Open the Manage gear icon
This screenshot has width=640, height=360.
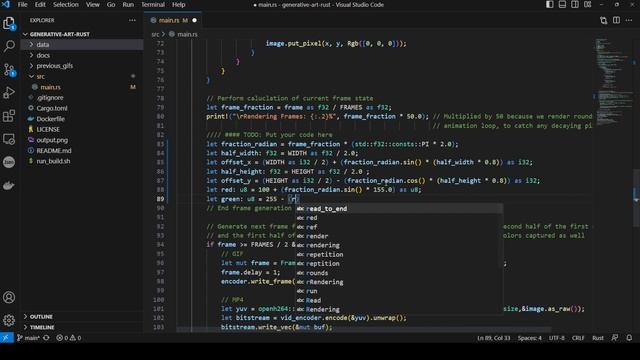tap(9, 320)
